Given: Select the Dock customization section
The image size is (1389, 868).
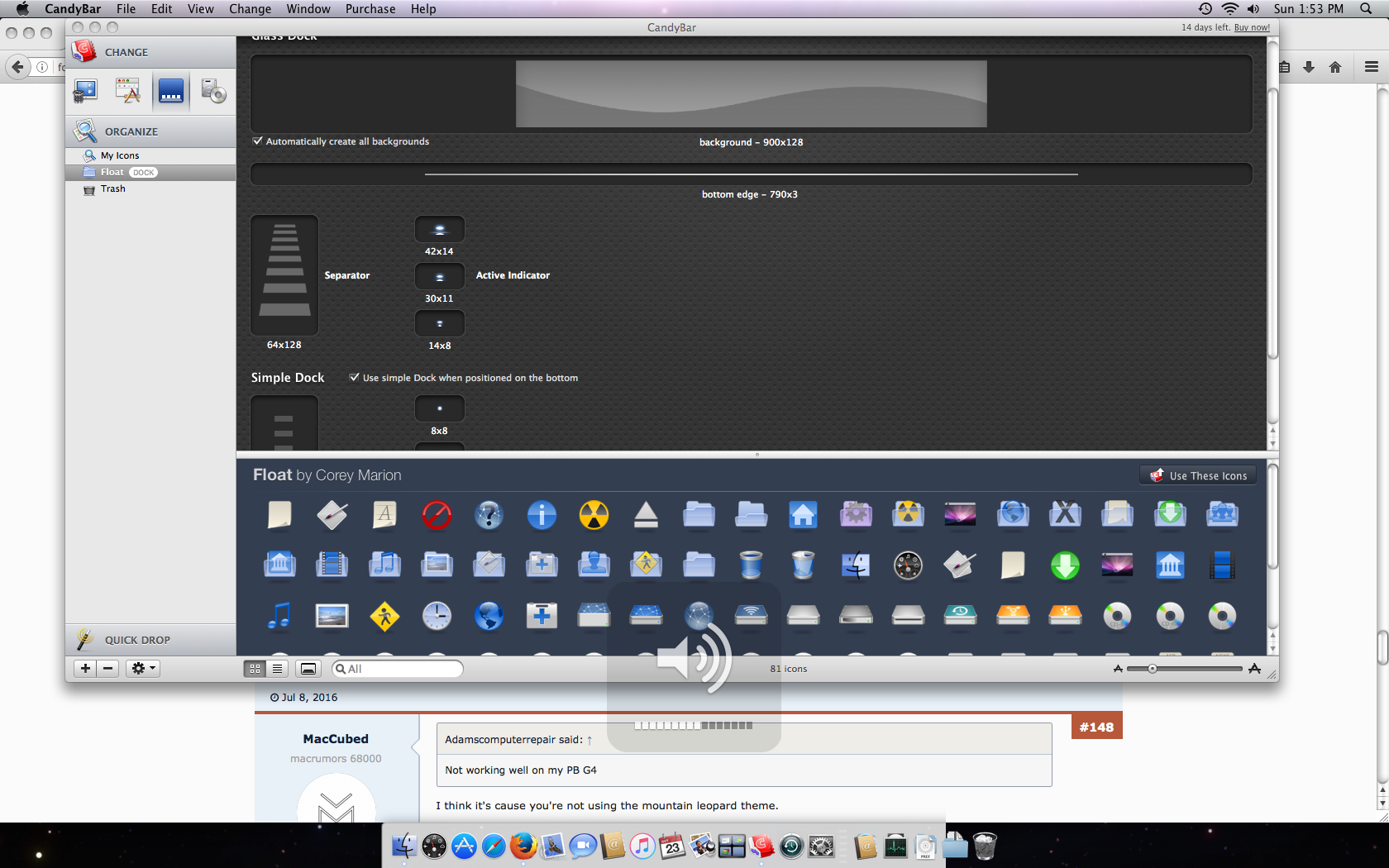Looking at the screenshot, I should pos(171,91).
